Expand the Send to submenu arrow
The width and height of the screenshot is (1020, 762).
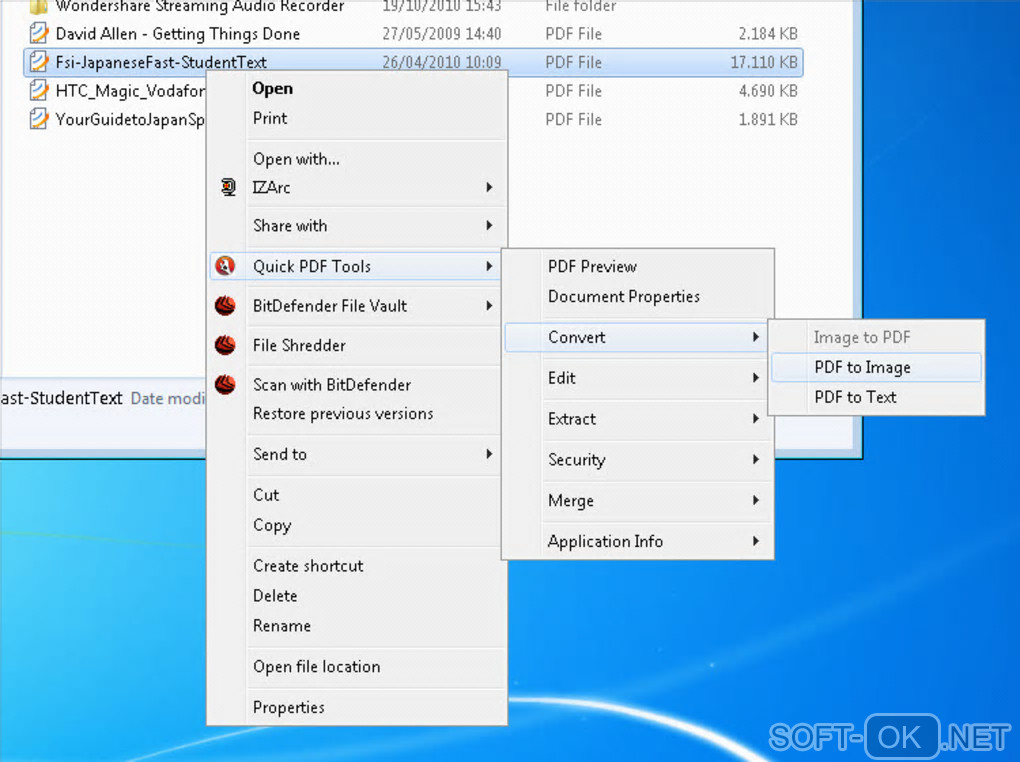click(x=489, y=454)
